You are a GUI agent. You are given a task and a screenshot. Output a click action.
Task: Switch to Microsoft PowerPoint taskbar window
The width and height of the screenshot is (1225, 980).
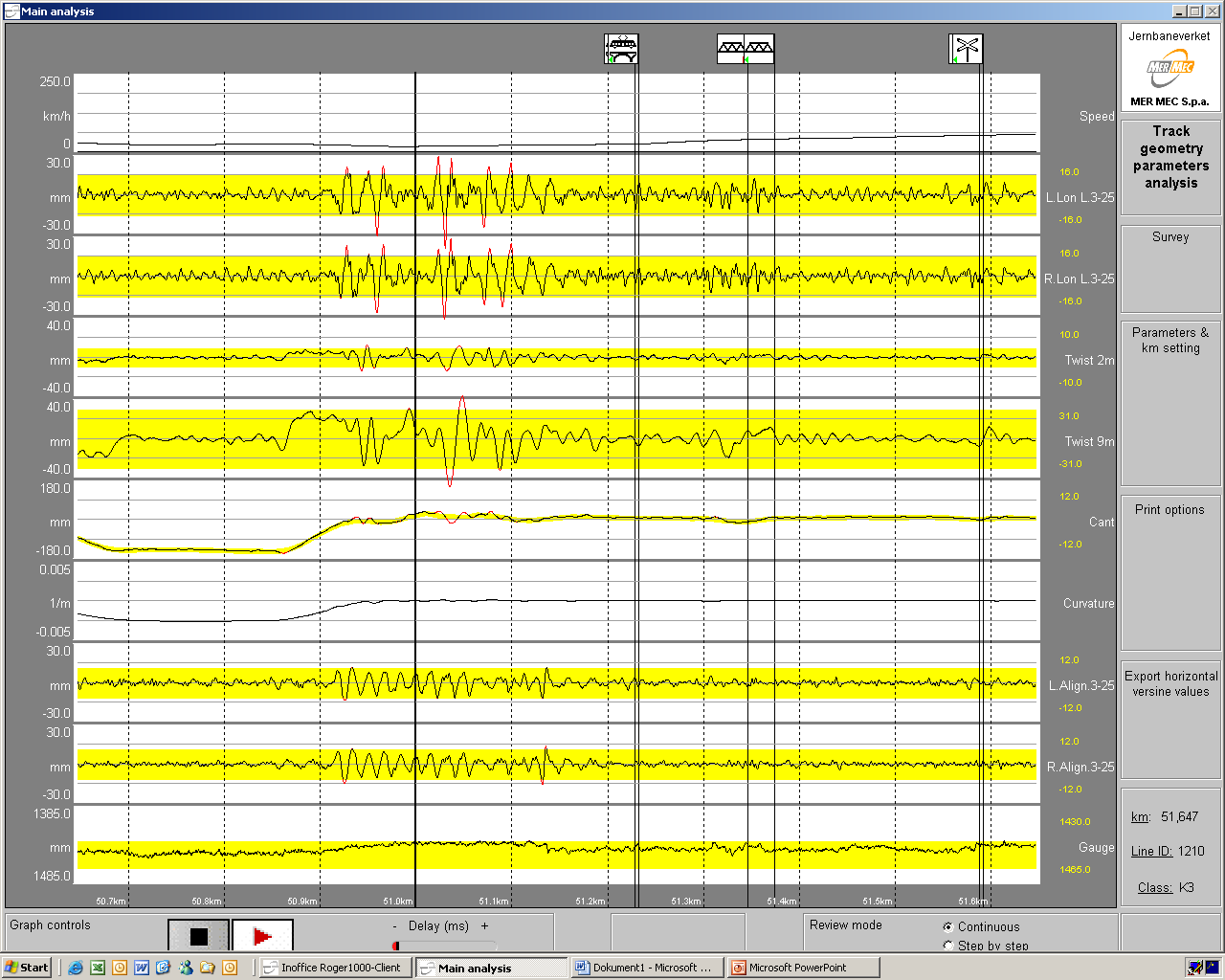click(804, 968)
